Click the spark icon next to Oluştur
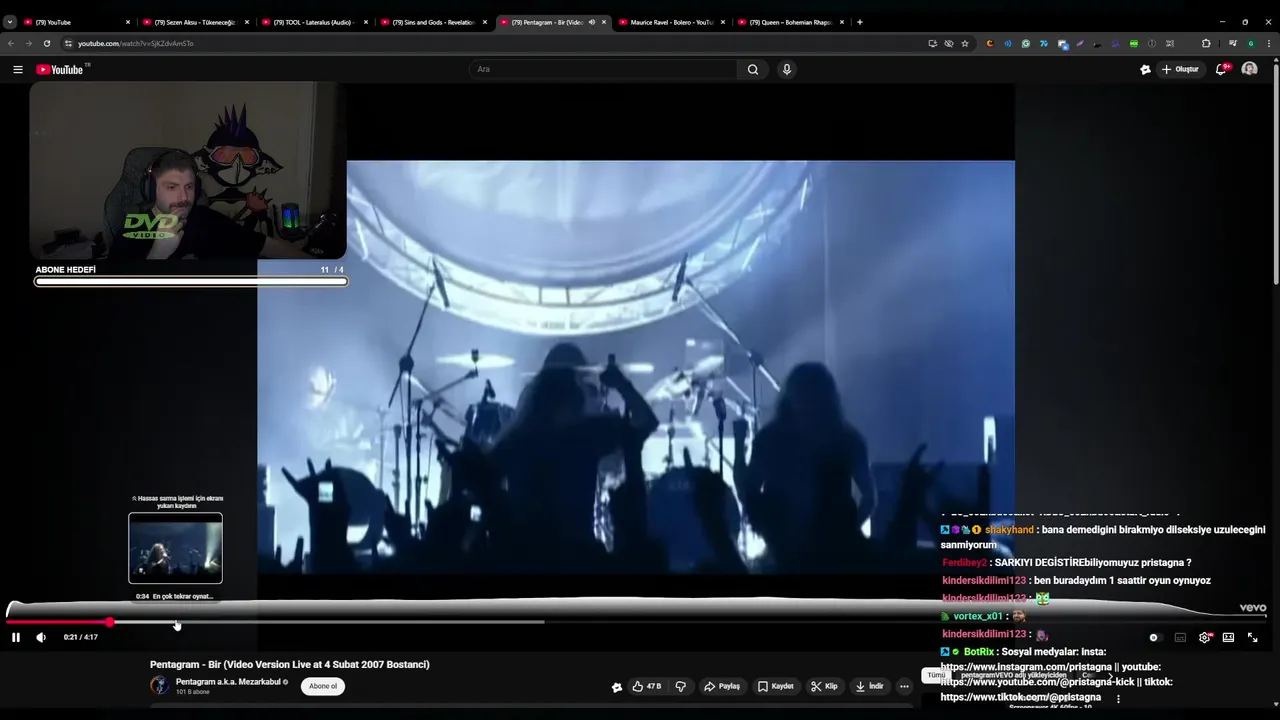1280x720 pixels. (x=1145, y=69)
